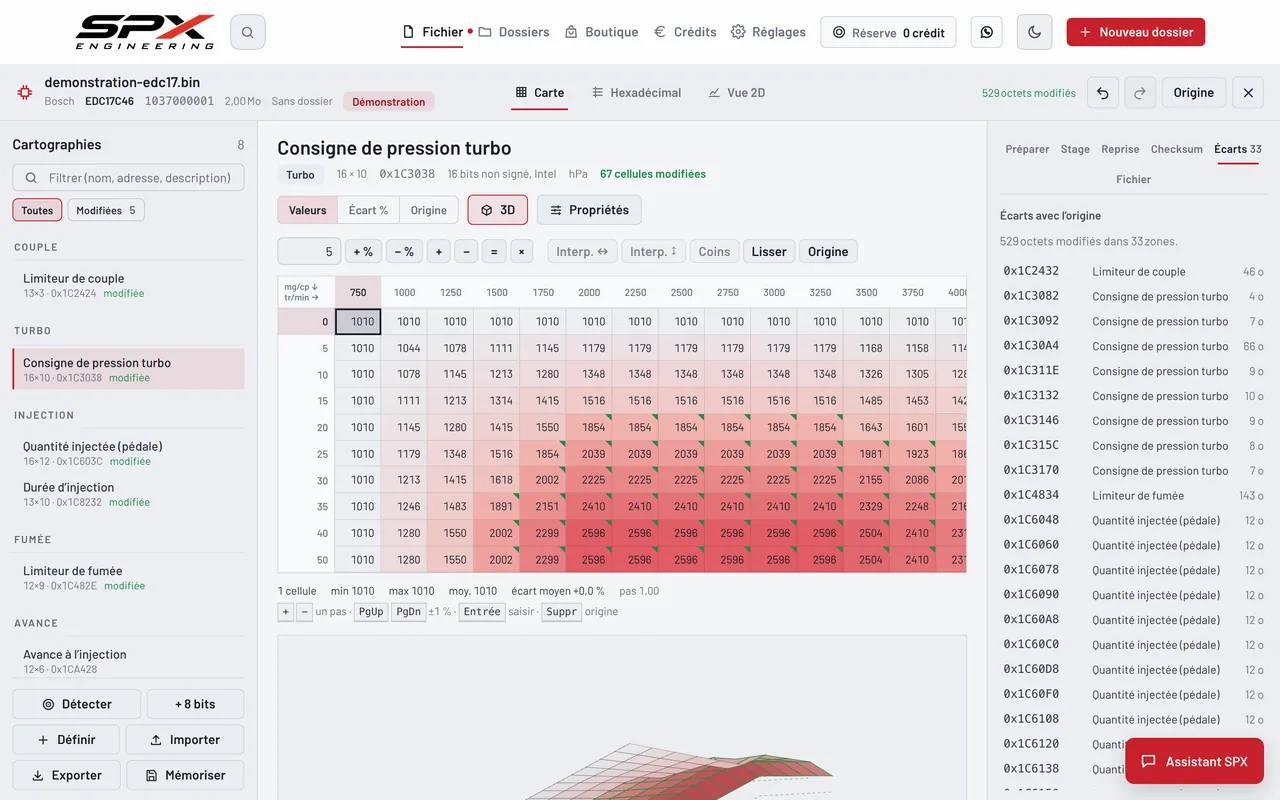This screenshot has height=800, width=1280.
Task: Open Réserve 0 crédit button
Action: (888, 32)
